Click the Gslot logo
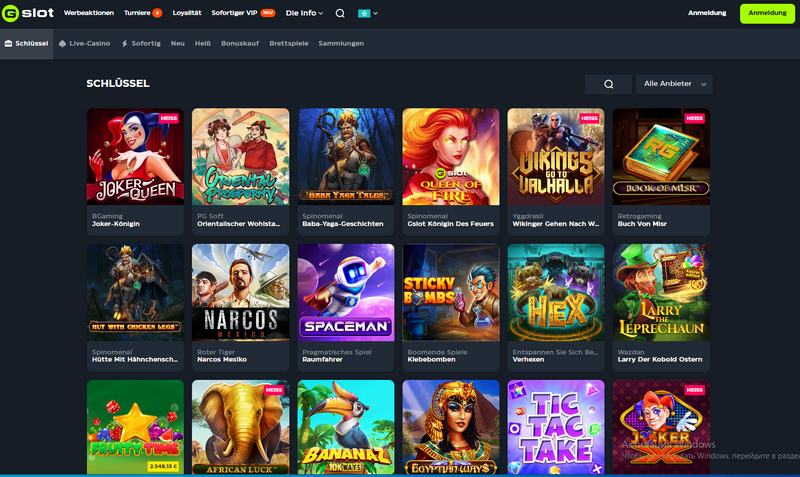This screenshot has width=800, height=477. (28, 13)
